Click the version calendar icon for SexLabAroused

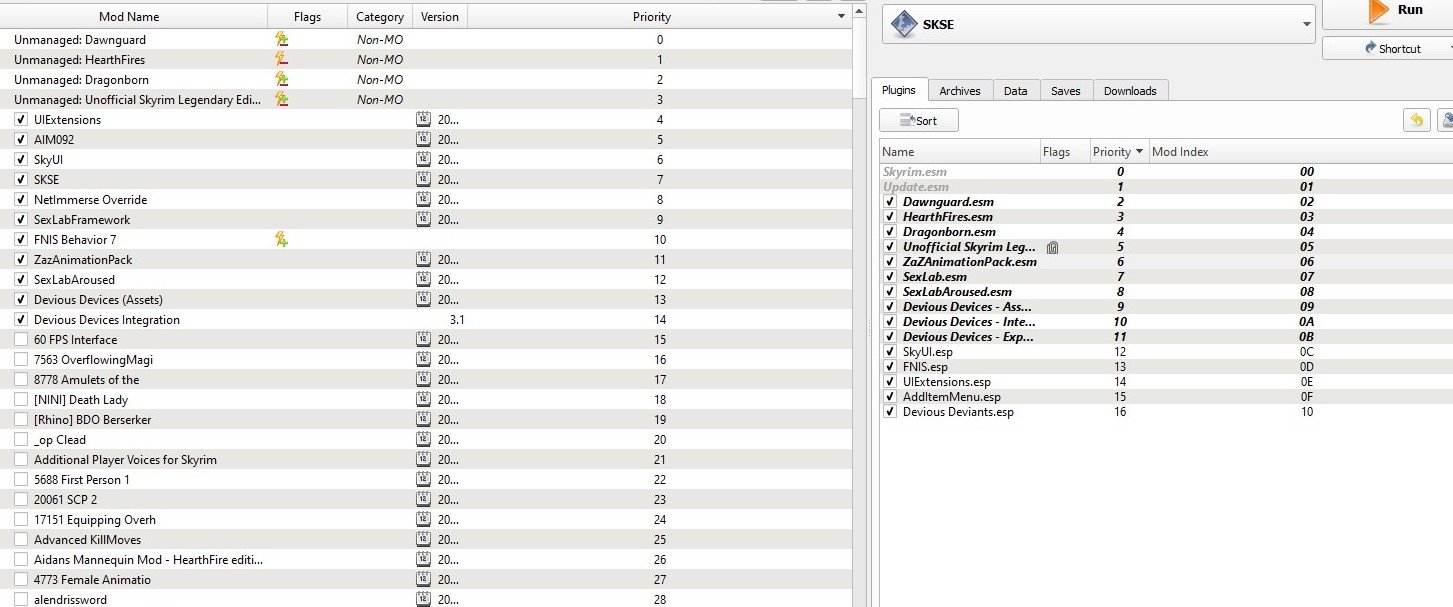[423, 279]
